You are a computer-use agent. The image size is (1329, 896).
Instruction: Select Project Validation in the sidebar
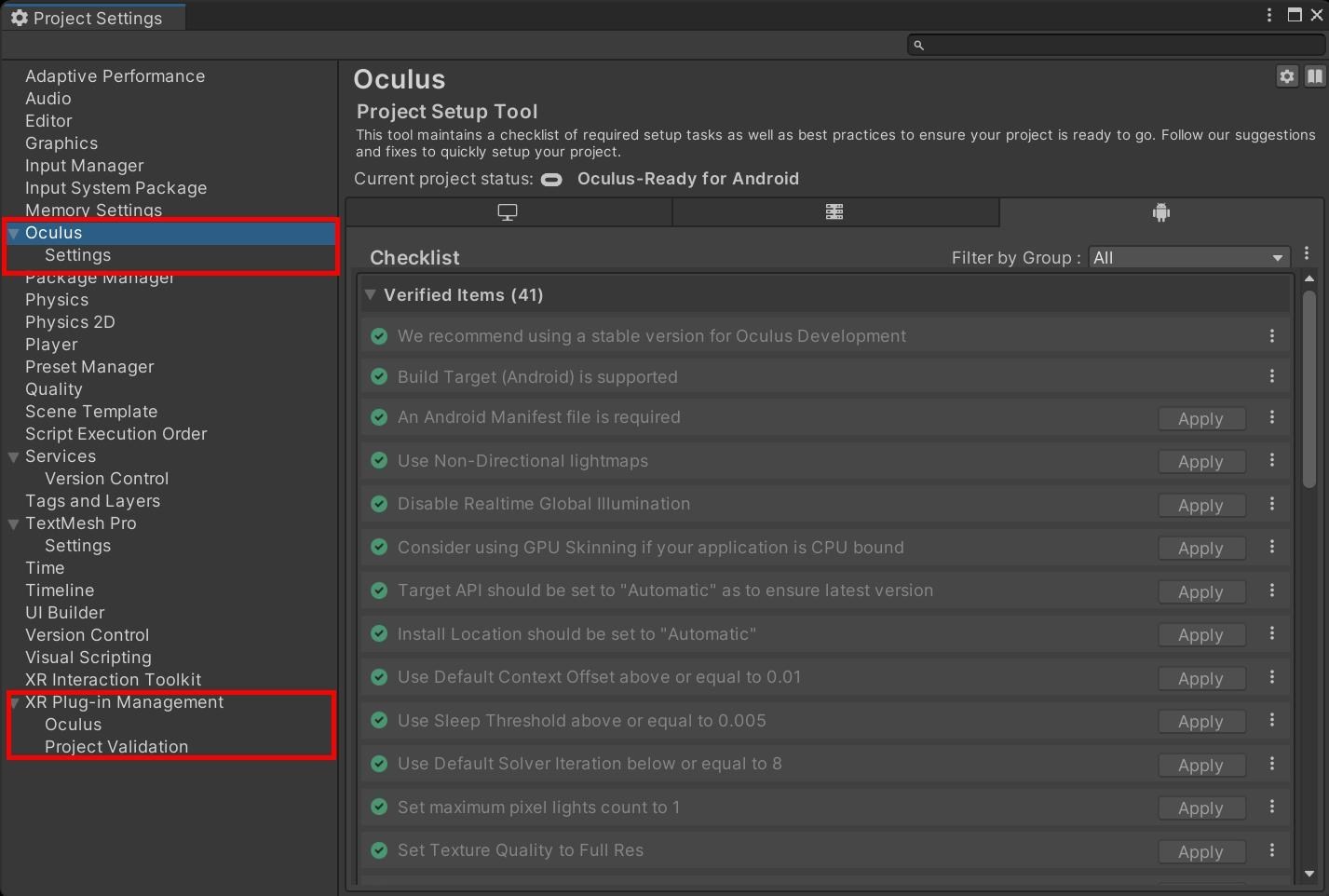coord(116,747)
